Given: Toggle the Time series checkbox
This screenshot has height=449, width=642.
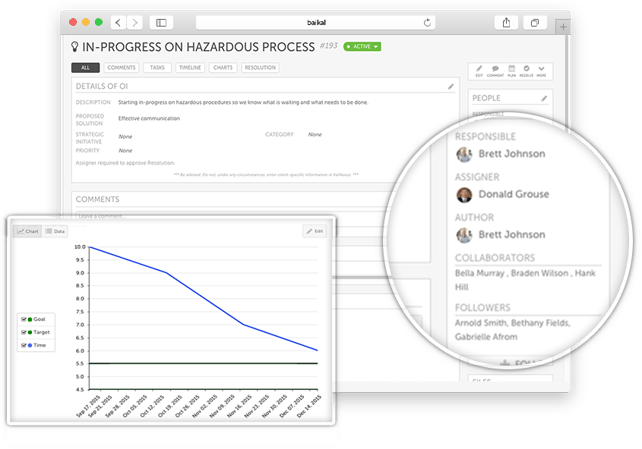Looking at the screenshot, I should click(x=24, y=345).
